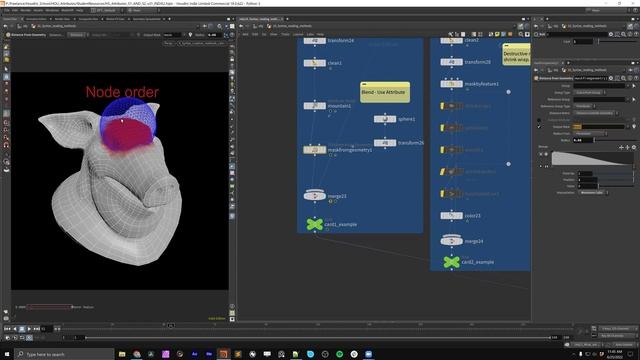
Task: Click the Group selection arrow in parameters
Action: 634,86
